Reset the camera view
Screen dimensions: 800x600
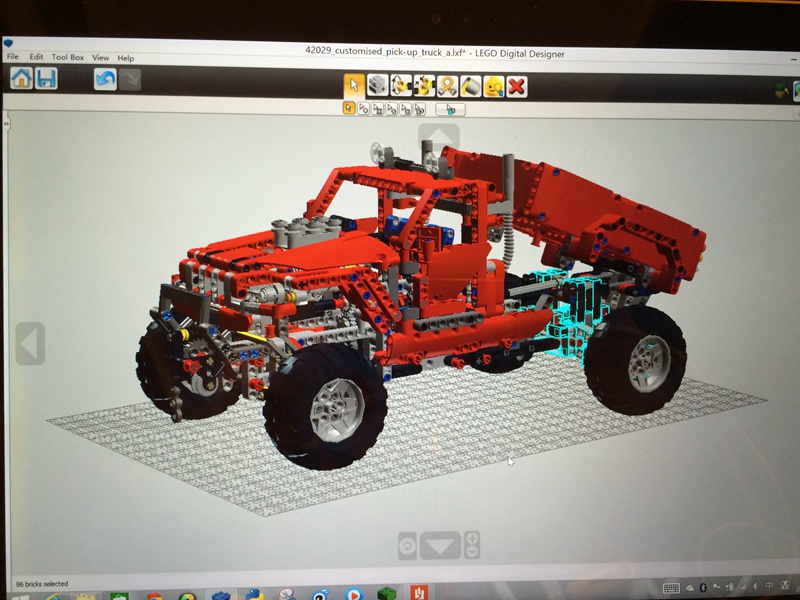click(407, 546)
